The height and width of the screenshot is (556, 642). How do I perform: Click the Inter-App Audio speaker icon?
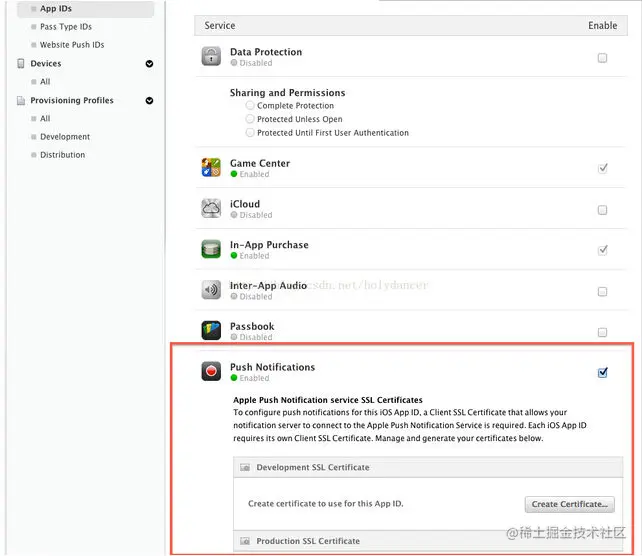211,290
